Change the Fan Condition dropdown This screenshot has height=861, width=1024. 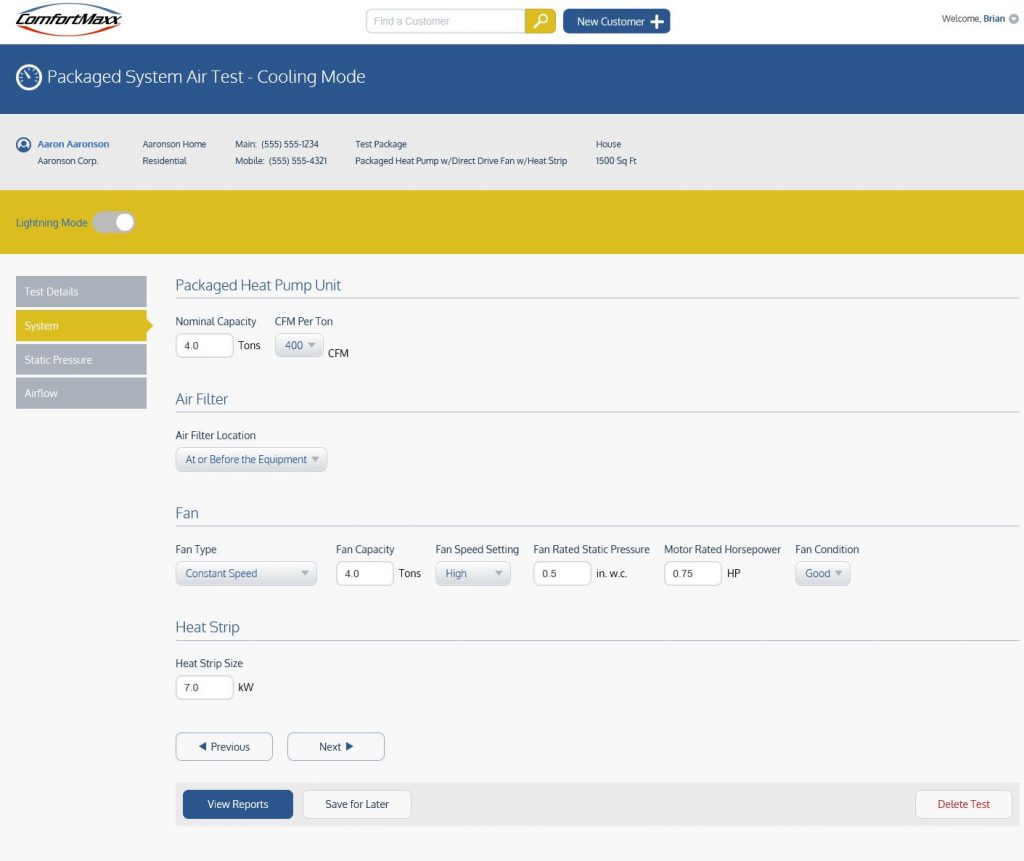click(x=822, y=573)
